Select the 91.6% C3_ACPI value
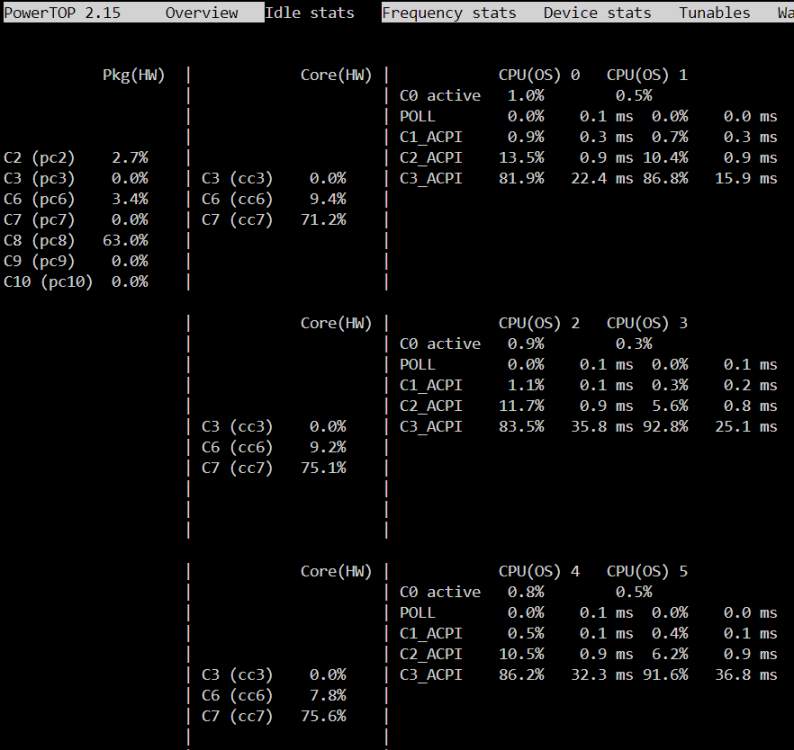 [x=665, y=675]
